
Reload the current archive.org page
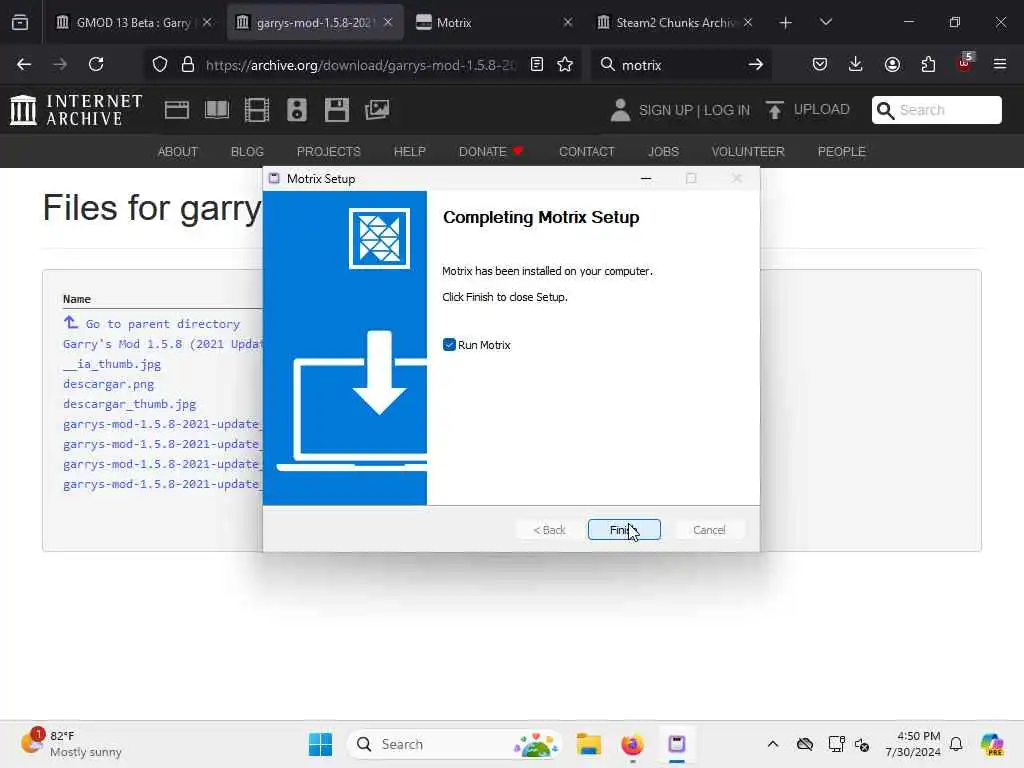[x=96, y=64]
